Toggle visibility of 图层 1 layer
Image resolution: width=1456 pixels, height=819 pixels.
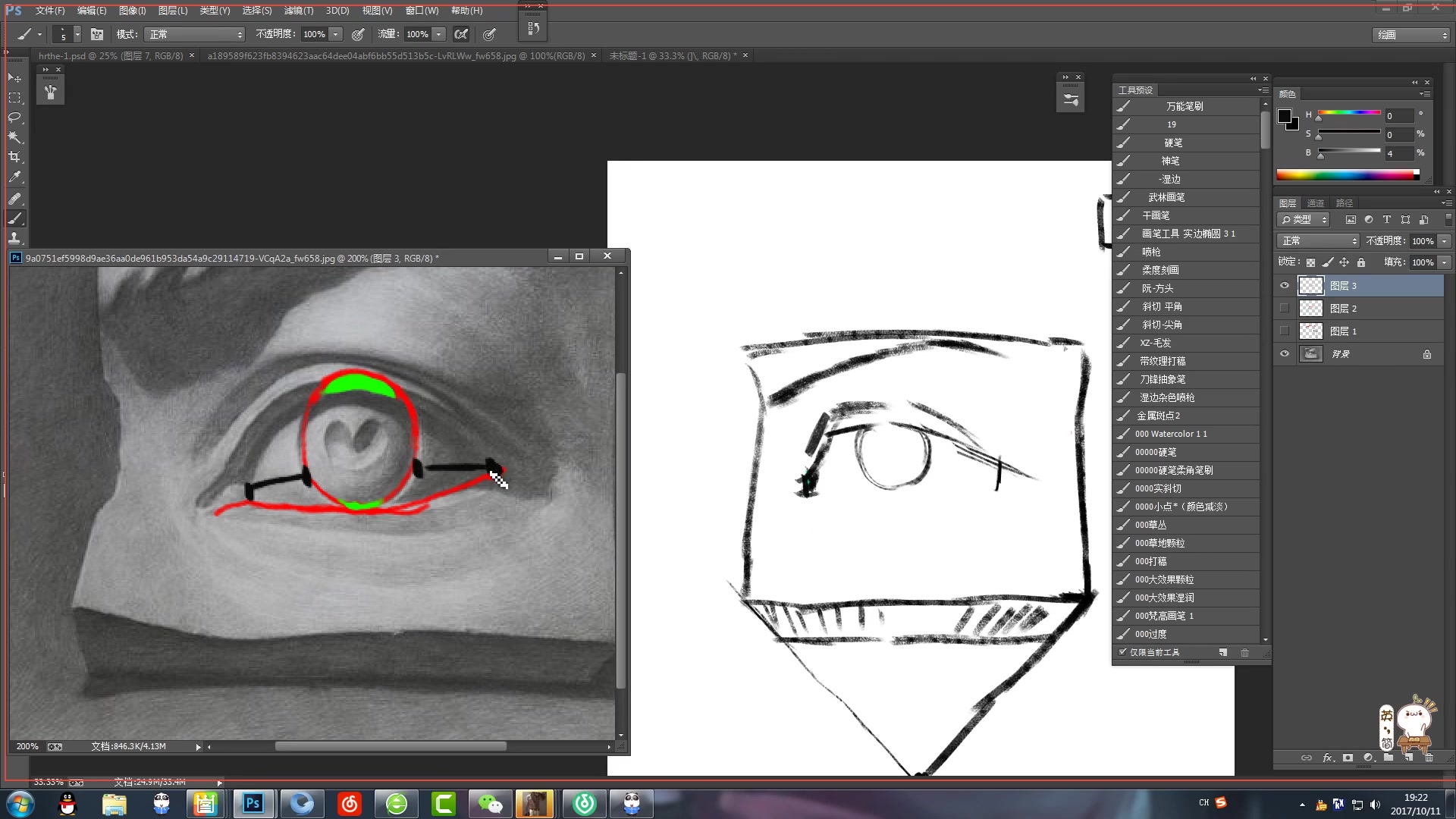pyautogui.click(x=1284, y=331)
